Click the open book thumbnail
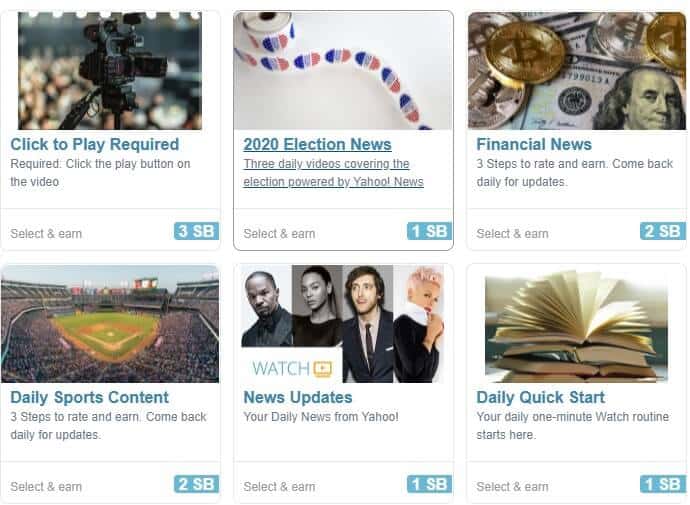This screenshot has height=505, width=690. (x=576, y=324)
